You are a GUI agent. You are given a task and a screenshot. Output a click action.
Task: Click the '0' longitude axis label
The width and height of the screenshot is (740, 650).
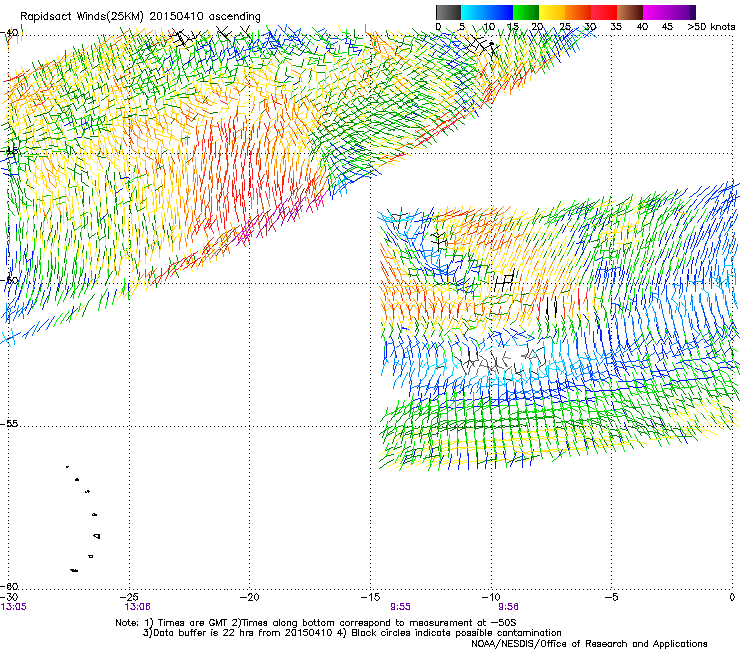pos(732,598)
